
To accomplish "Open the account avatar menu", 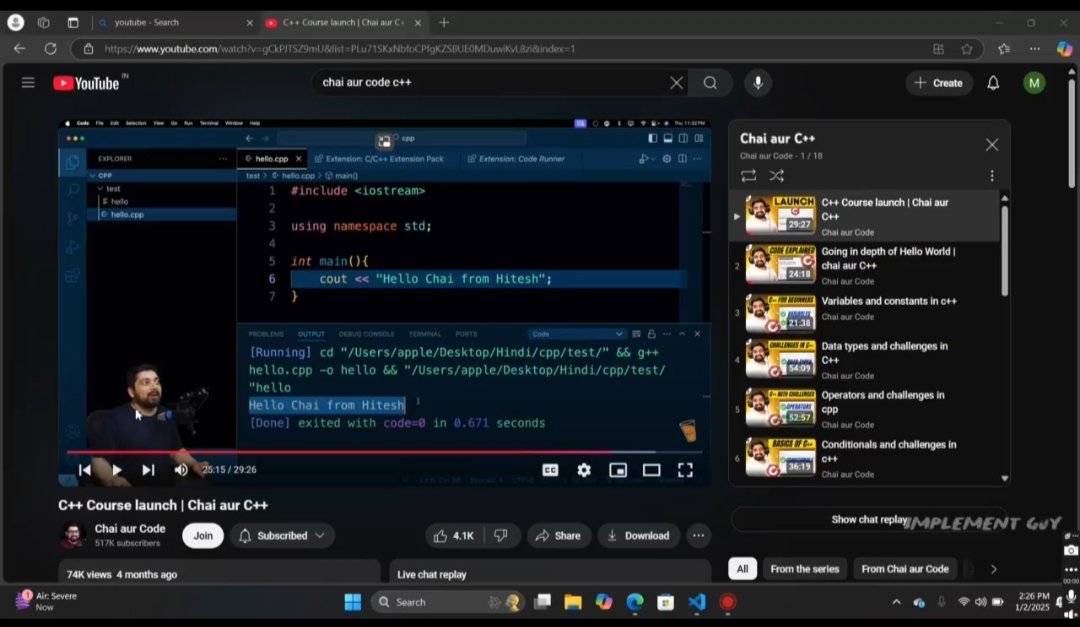I will (1033, 83).
